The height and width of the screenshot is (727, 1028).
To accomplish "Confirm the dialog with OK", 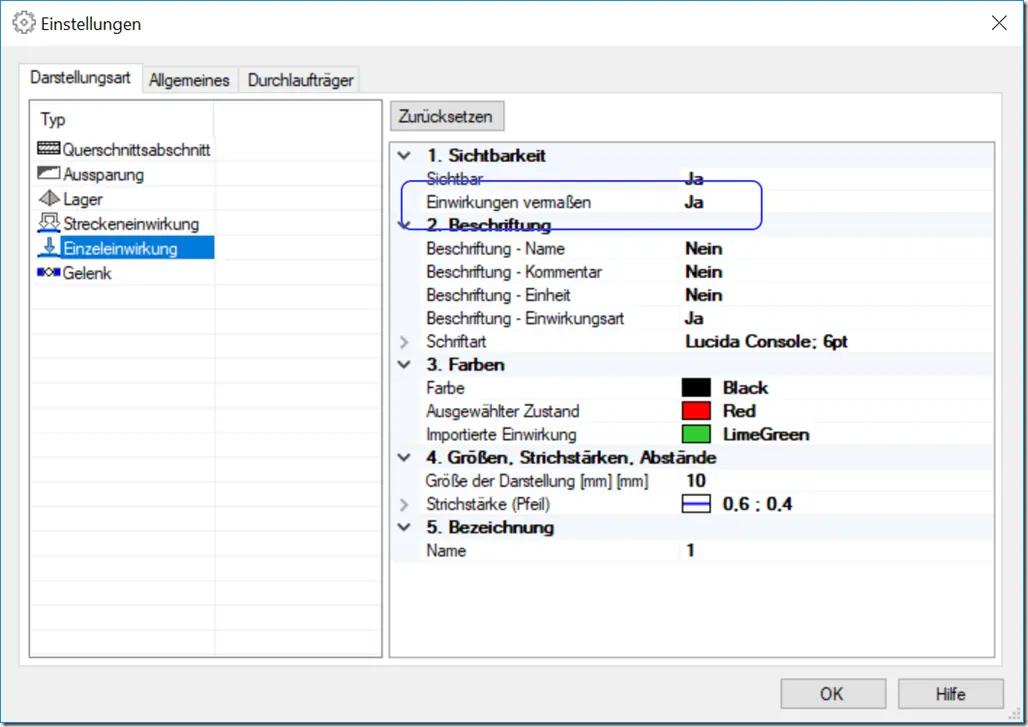I will [833, 694].
